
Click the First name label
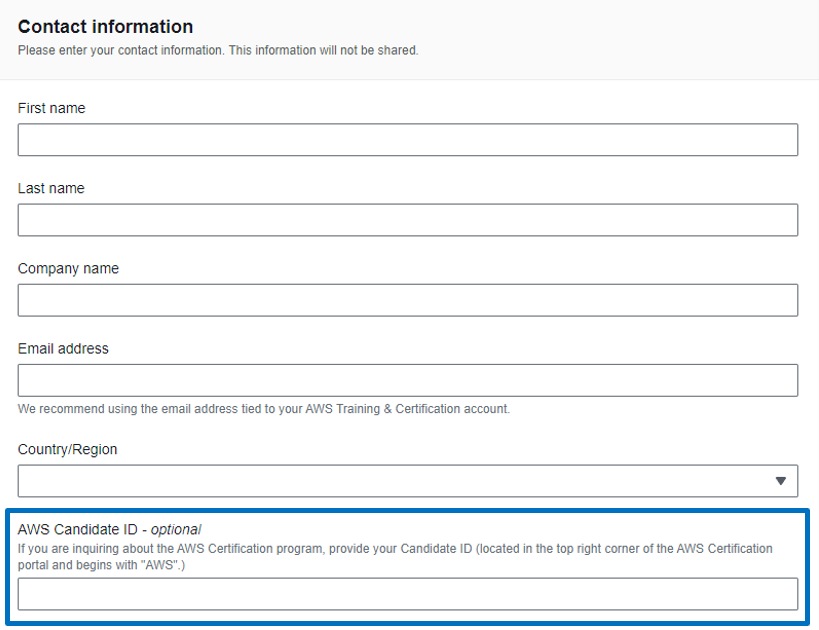[x=51, y=108]
